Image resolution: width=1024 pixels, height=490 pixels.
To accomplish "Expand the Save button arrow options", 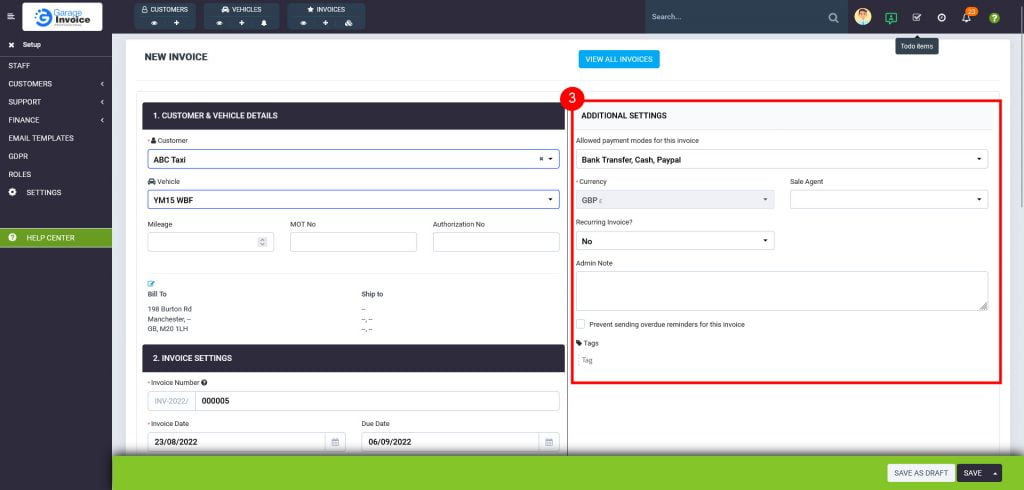I will coord(995,473).
